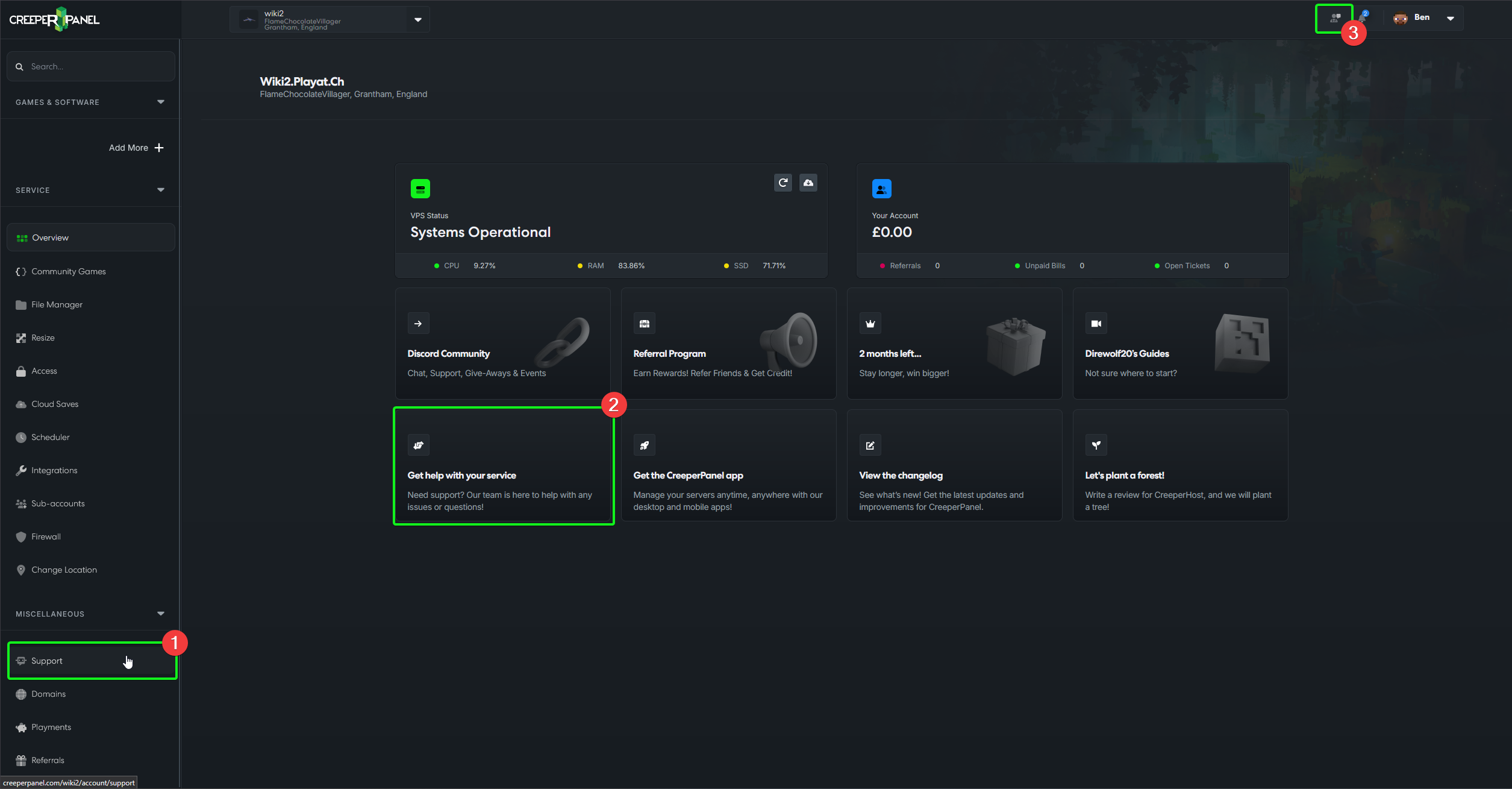The image size is (1512, 789).
Task: Click the VPS status refresh icon
Action: pyautogui.click(x=783, y=183)
